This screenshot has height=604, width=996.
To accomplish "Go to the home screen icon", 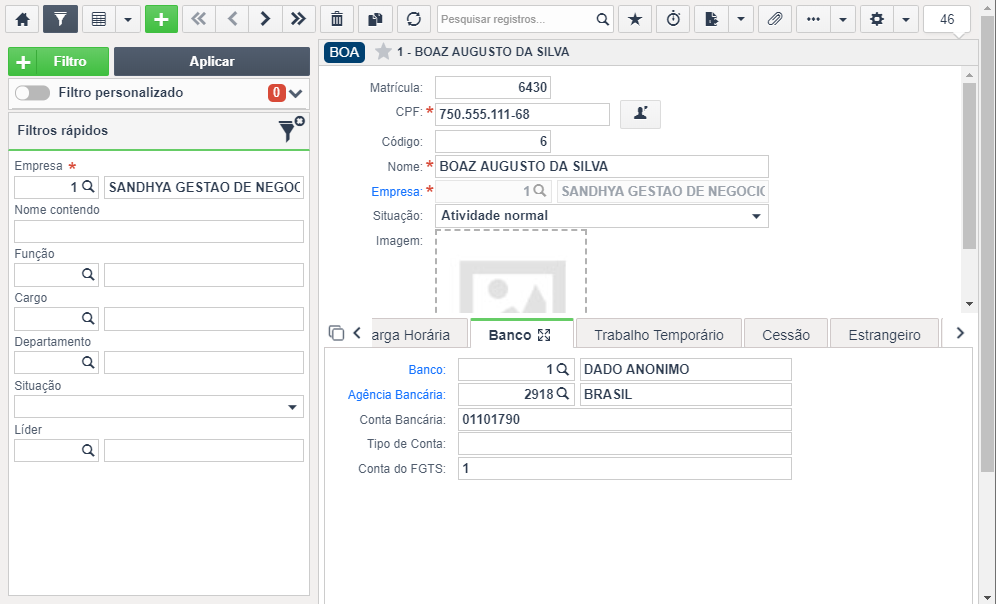I will click(22, 19).
